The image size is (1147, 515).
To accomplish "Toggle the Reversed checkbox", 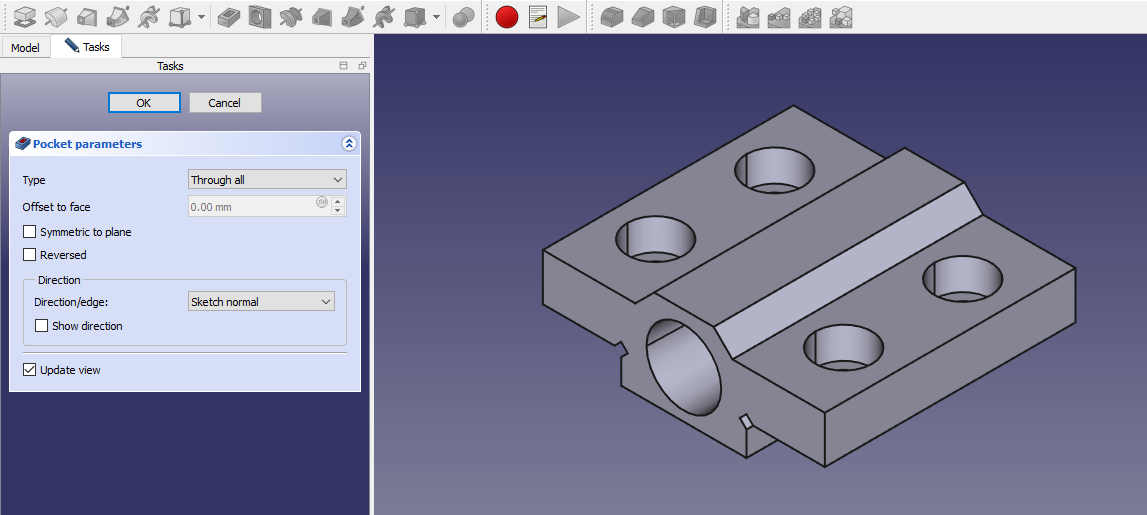I will click(30, 255).
